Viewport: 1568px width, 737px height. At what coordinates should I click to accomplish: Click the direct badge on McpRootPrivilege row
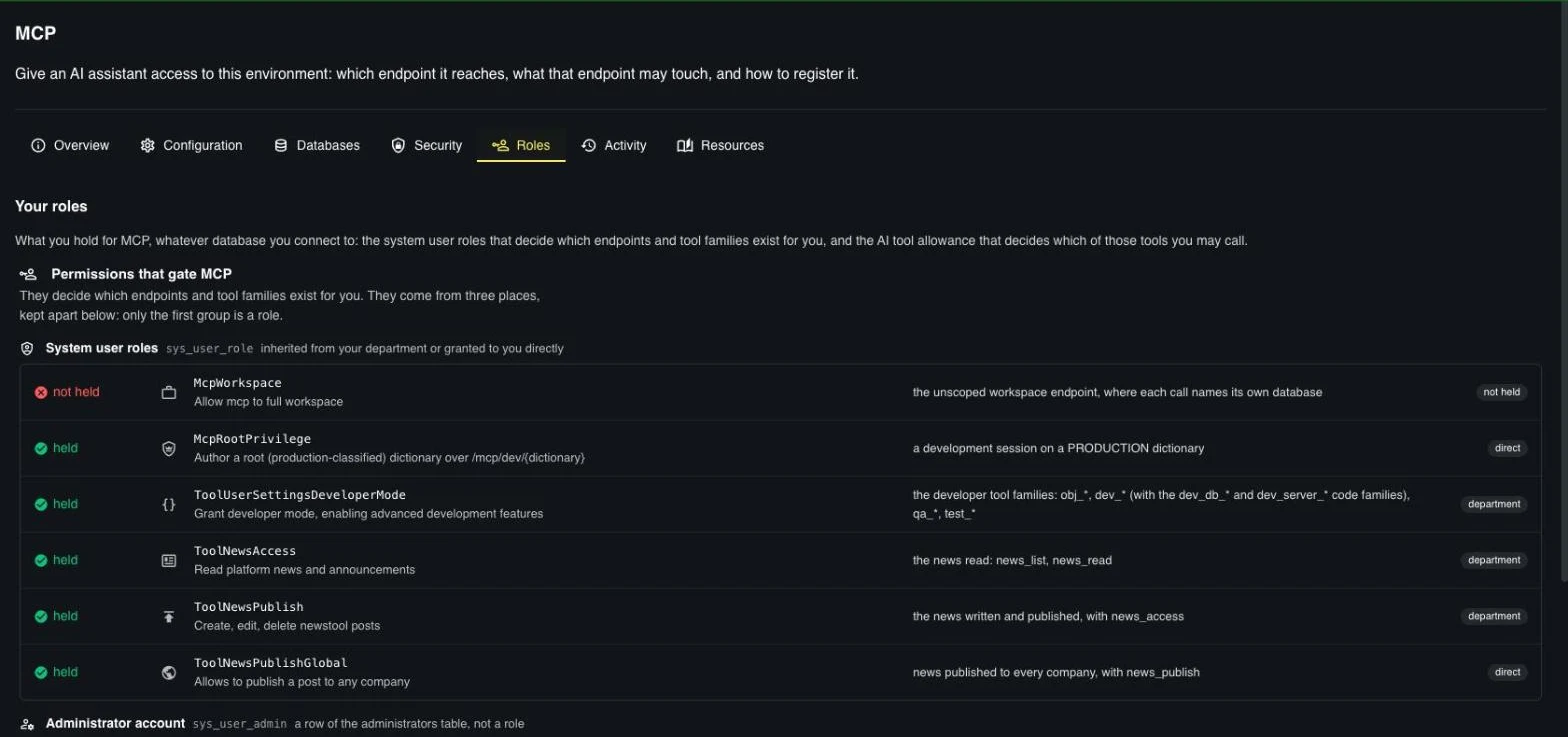click(x=1507, y=449)
